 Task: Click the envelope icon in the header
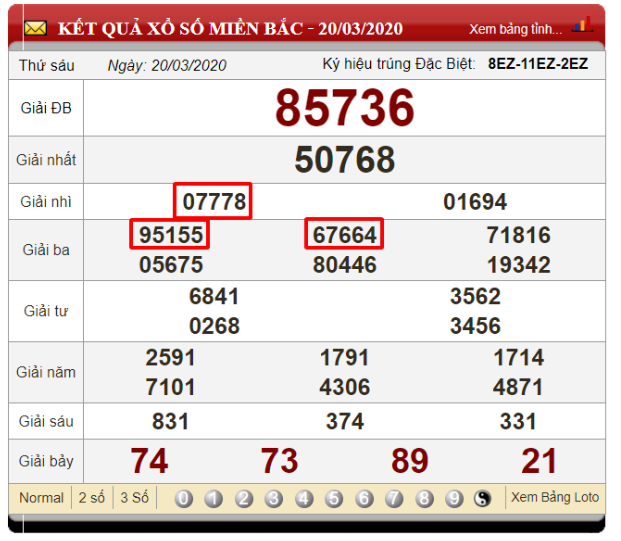36,27
